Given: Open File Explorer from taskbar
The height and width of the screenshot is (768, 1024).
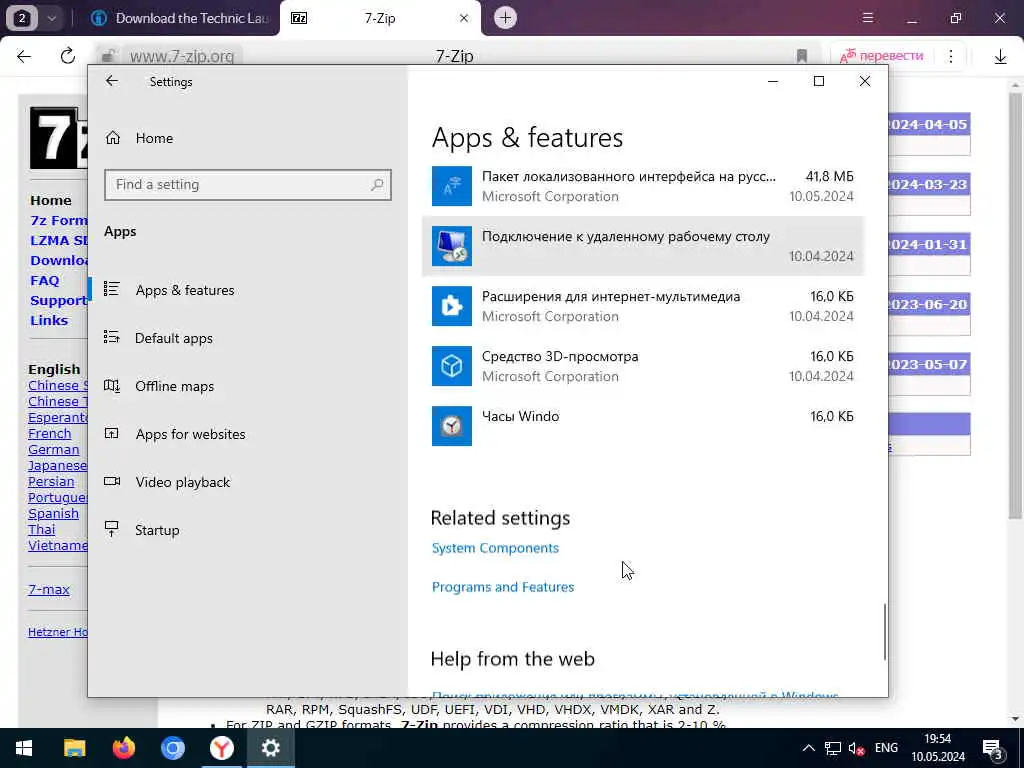Looking at the screenshot, I should (x=74, y=748).
